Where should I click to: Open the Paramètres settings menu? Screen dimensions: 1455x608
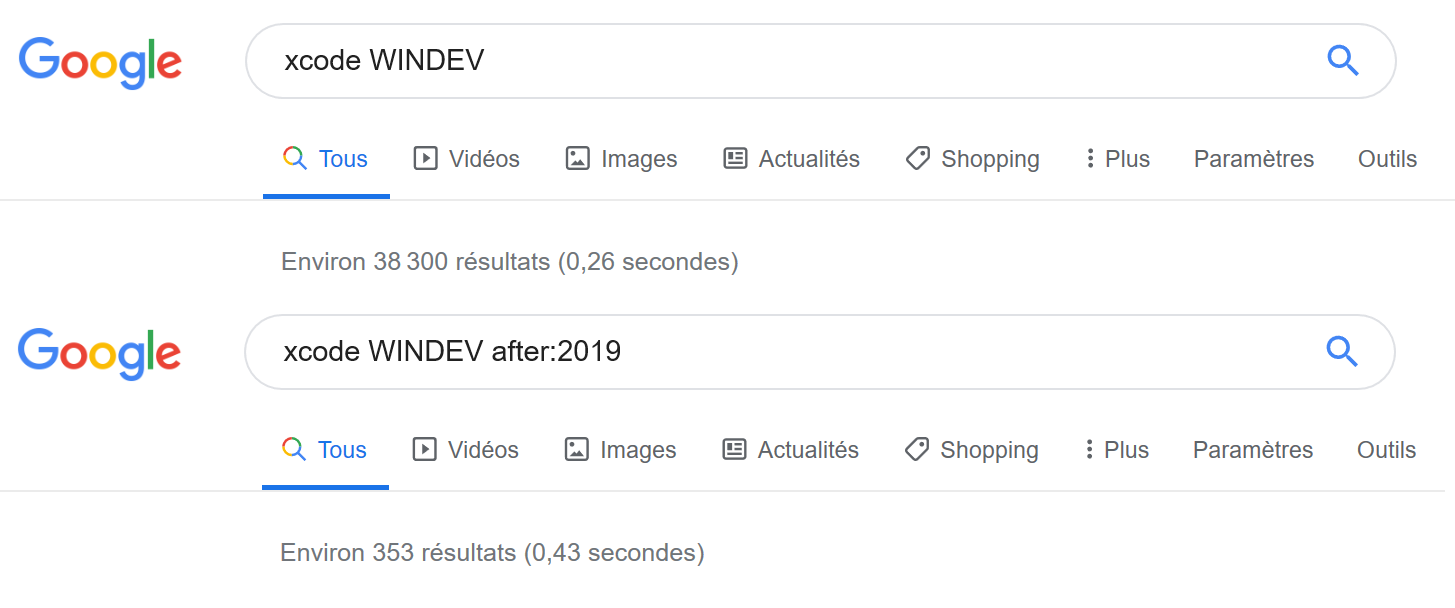tap(1253, 158)
